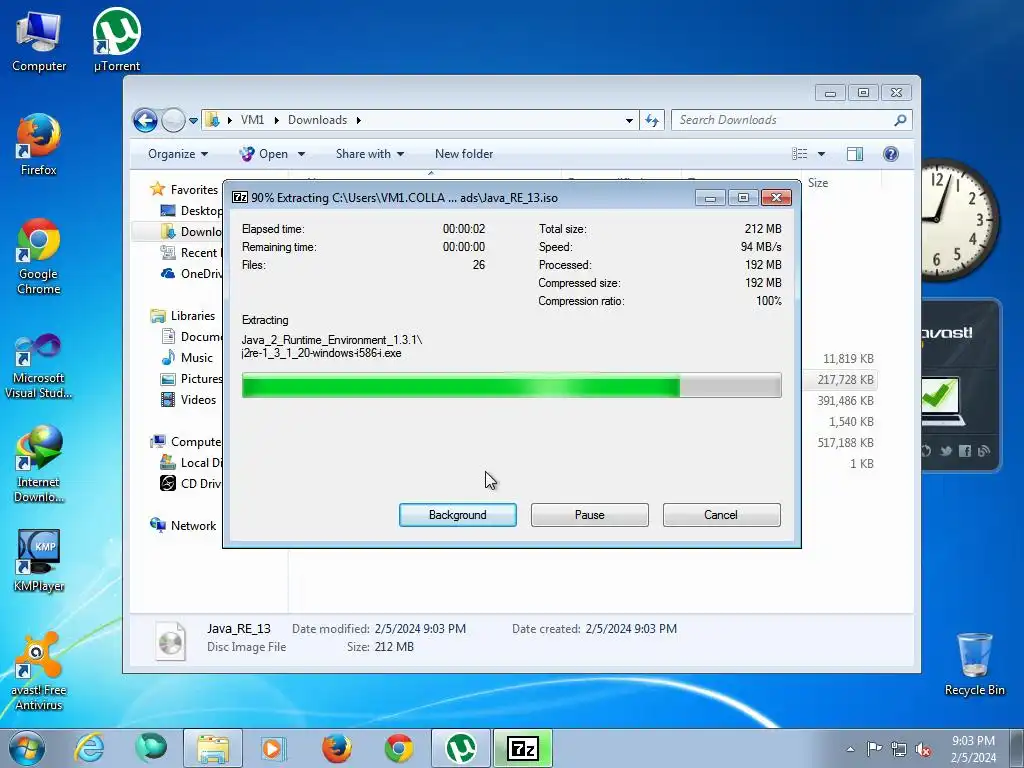Screen dimensions: 1024x768
Task: Open Chrome from the taskbar
Action: [x=398, y=748]
